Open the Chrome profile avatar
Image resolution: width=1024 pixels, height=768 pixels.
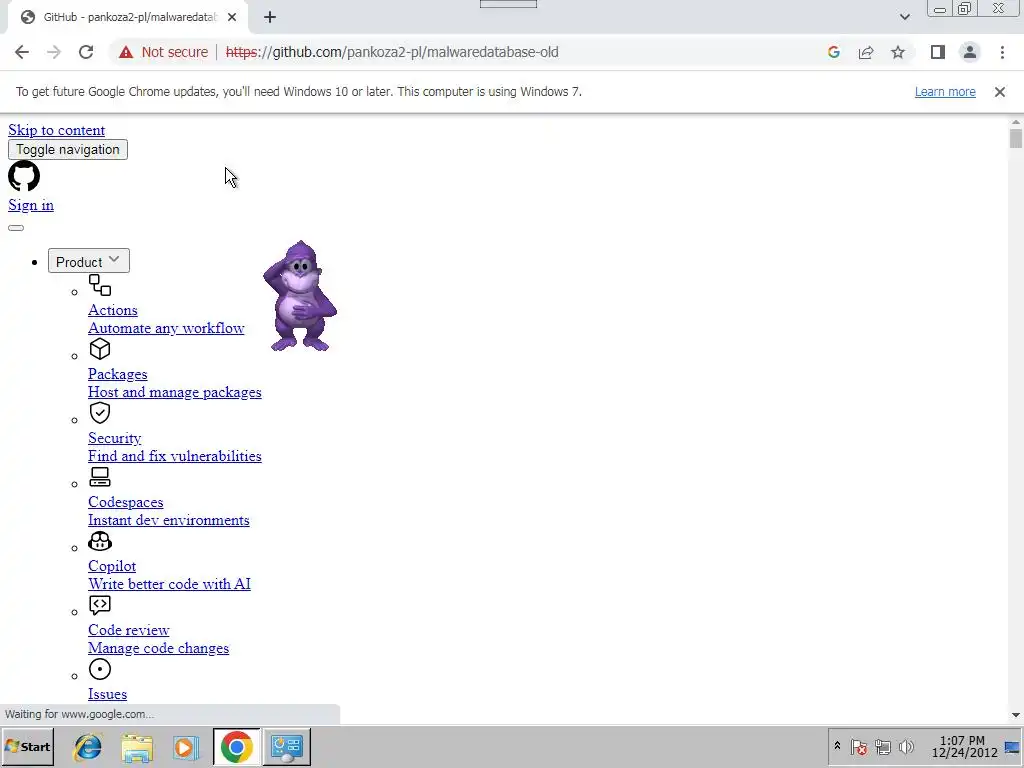coord(970,52)
